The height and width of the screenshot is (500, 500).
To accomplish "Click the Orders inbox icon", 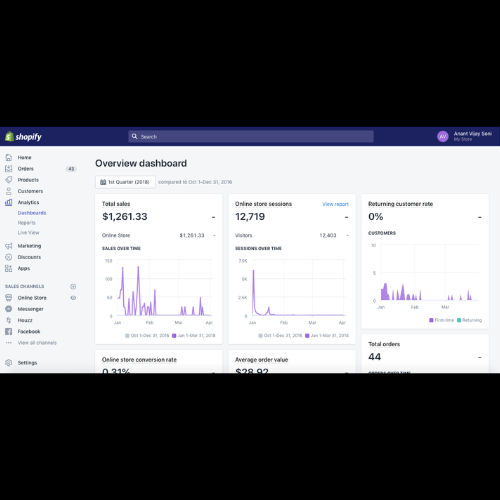I will coord(9,169).
